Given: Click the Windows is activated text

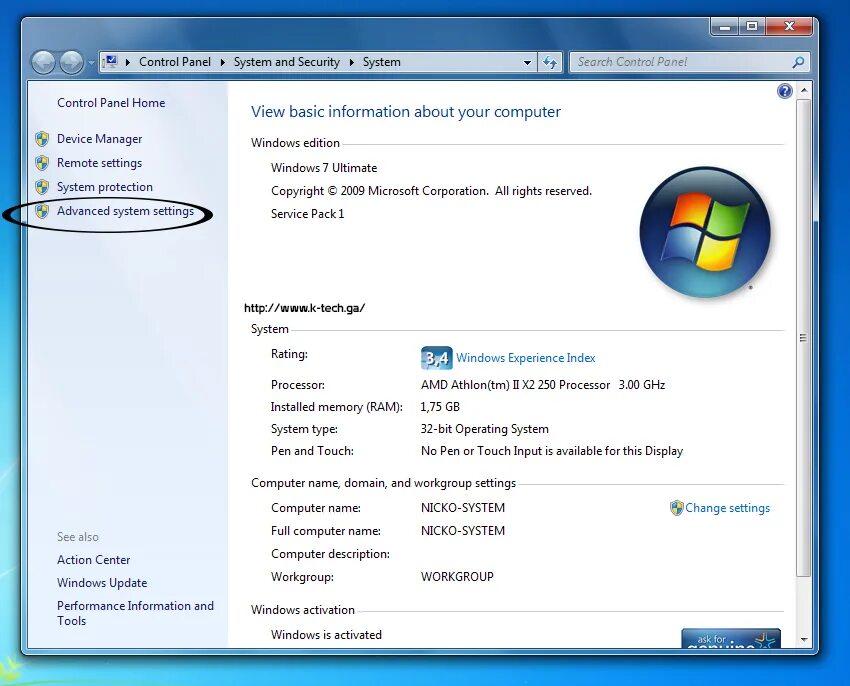Looking at the screenshot, I should (x=326, y=635).
